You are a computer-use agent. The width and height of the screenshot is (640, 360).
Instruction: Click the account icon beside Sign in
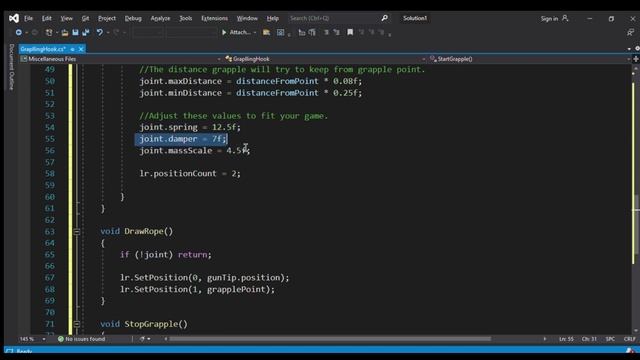(565, 18)
